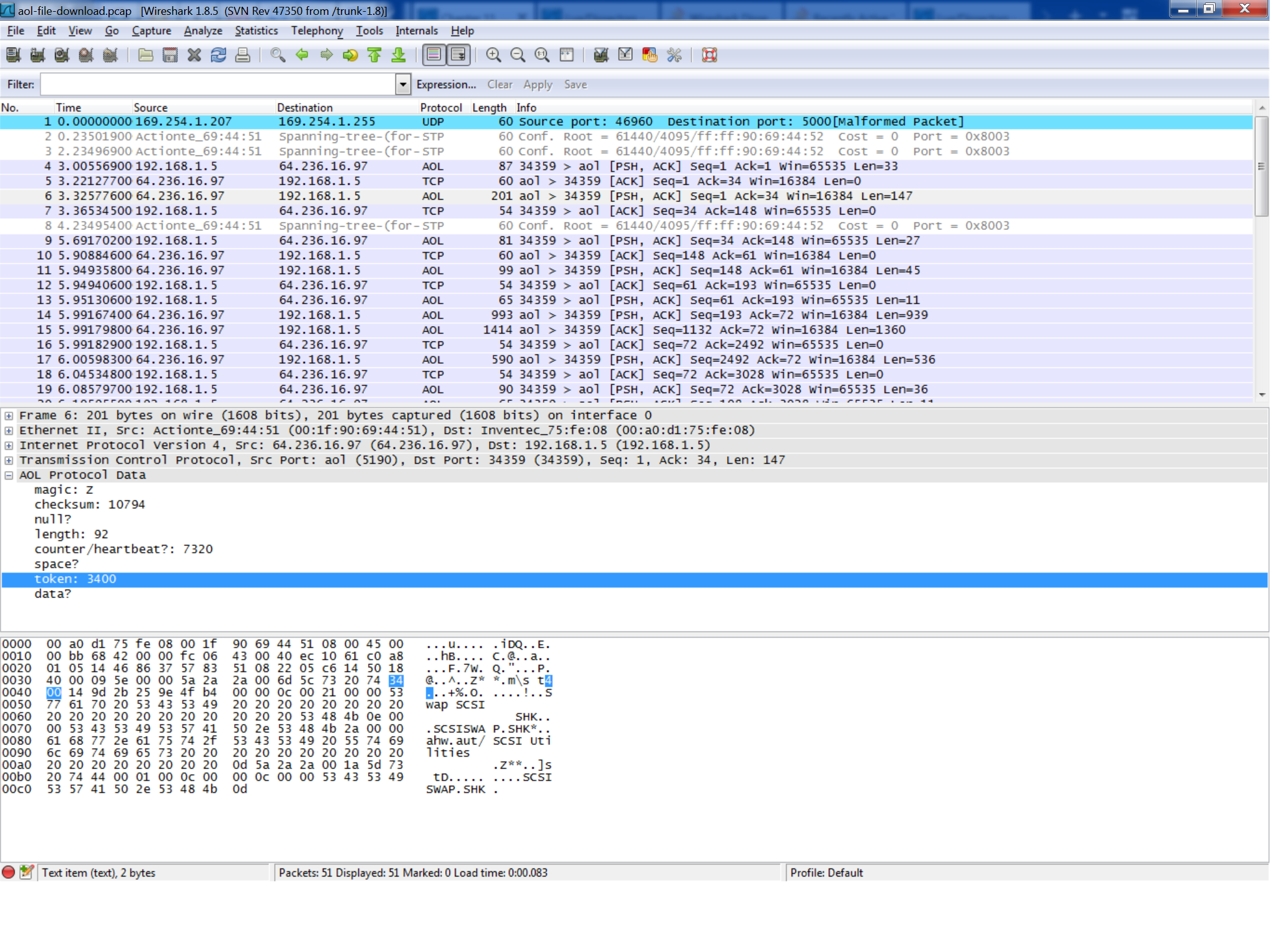Go forward in packet history
Screen dimensions: 1272x952
pyautogui.click(x=326, y=55)
